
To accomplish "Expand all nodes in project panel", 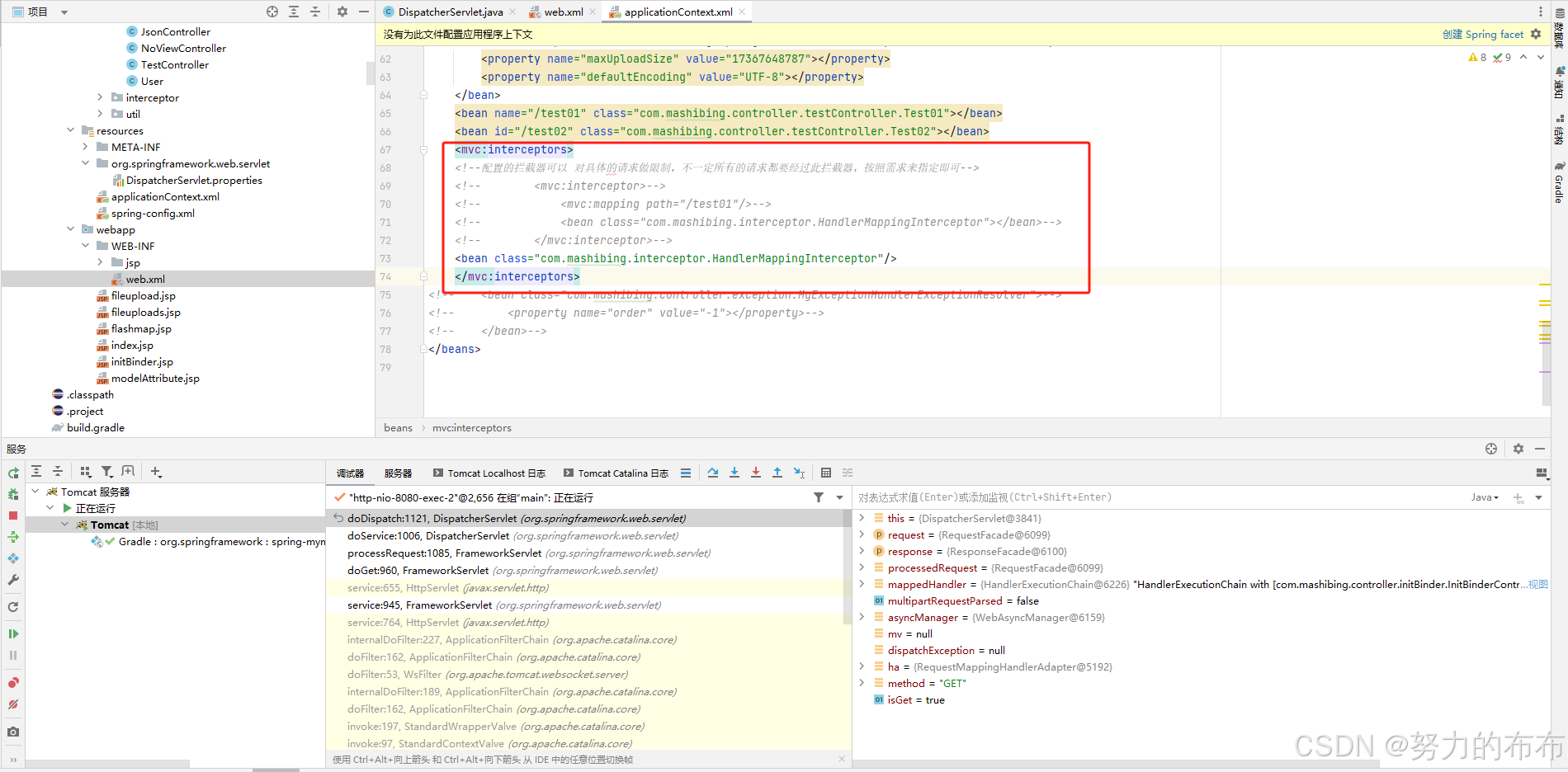I will coord(294,12).
